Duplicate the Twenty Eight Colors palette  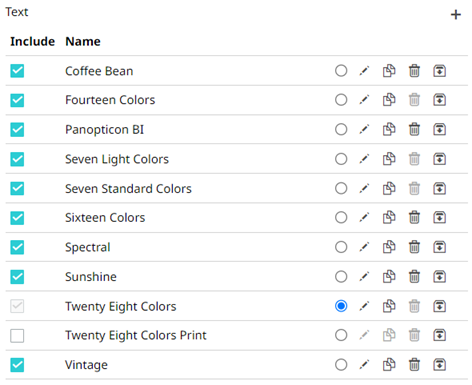pos(389,306)
